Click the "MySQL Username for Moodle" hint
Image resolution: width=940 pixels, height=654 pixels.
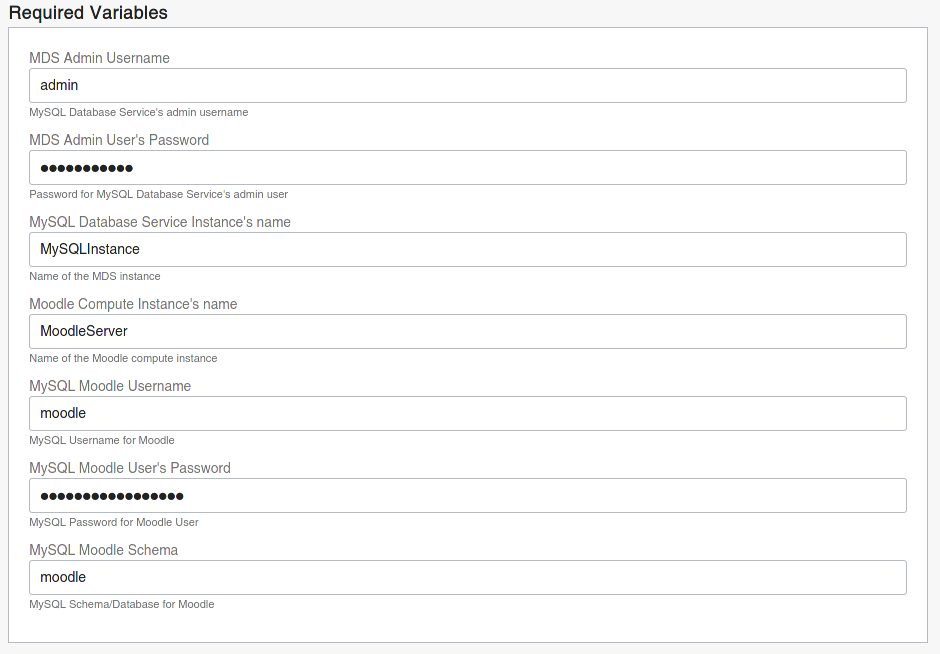(x=102, y=441)
